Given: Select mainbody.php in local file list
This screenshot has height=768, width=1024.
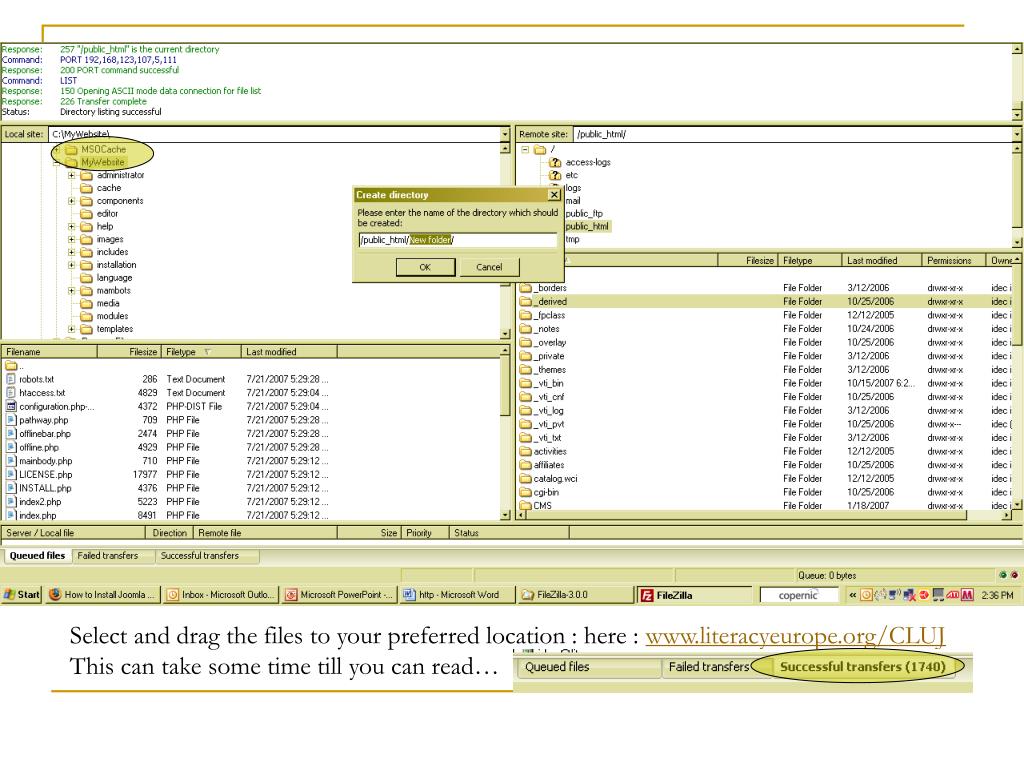Looking at the screenshot, I should (x=46, y=461).
